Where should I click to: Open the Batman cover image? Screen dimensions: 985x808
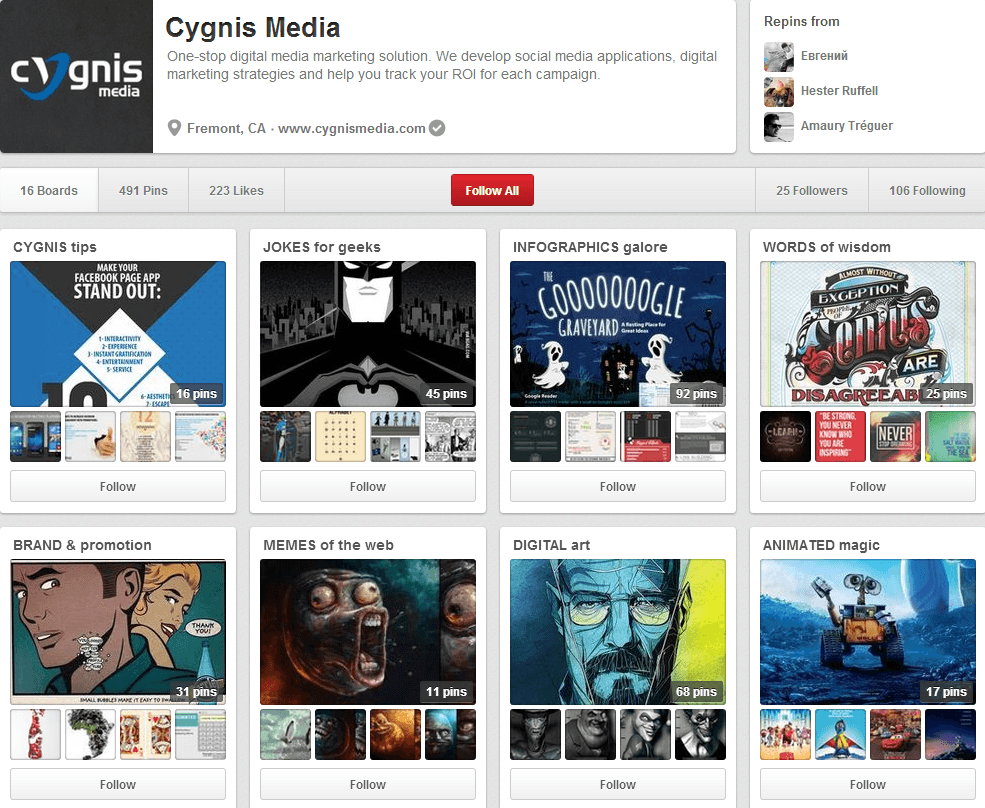[x=367, y=334]
